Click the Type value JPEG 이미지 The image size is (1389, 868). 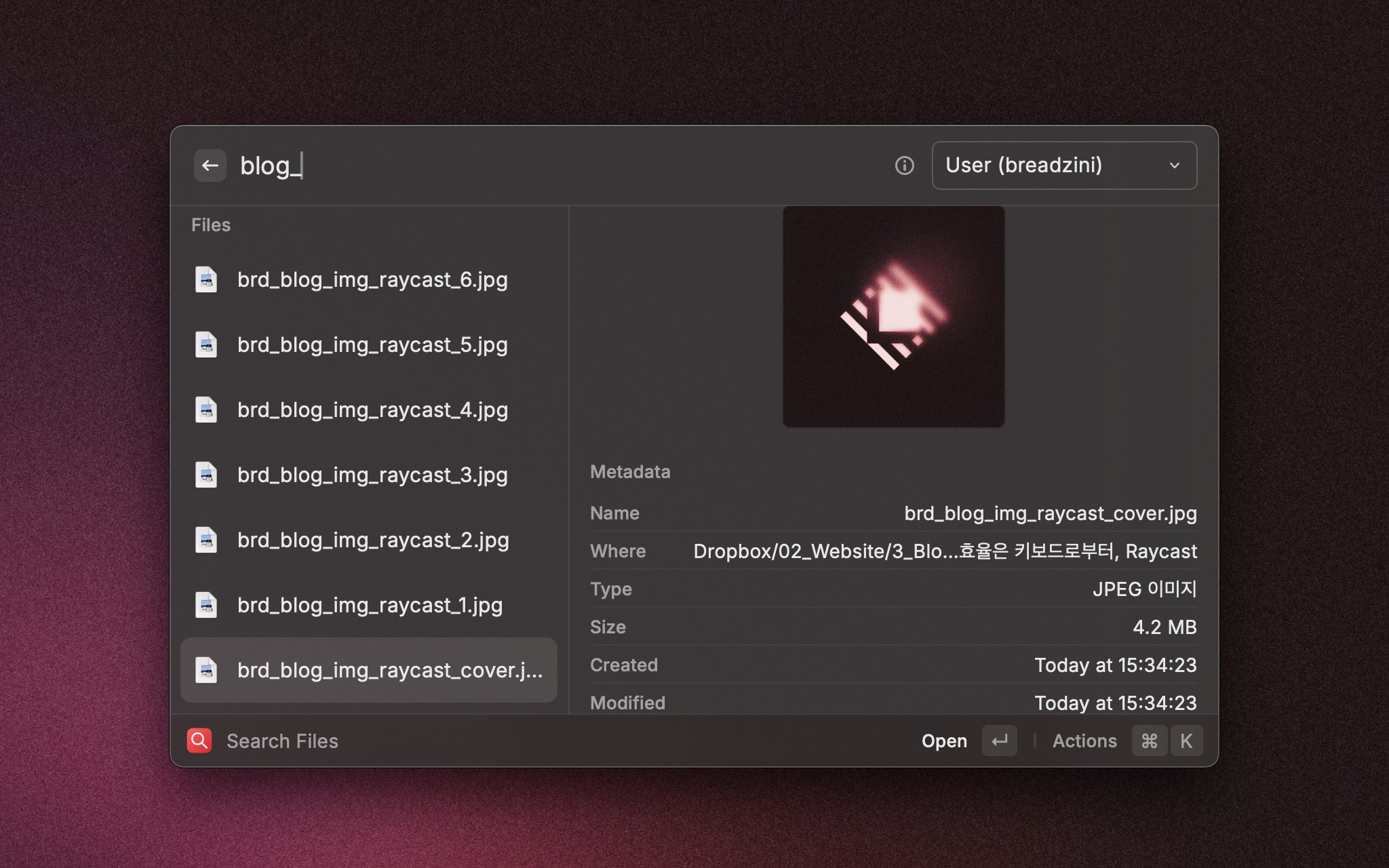(1145, 589)
